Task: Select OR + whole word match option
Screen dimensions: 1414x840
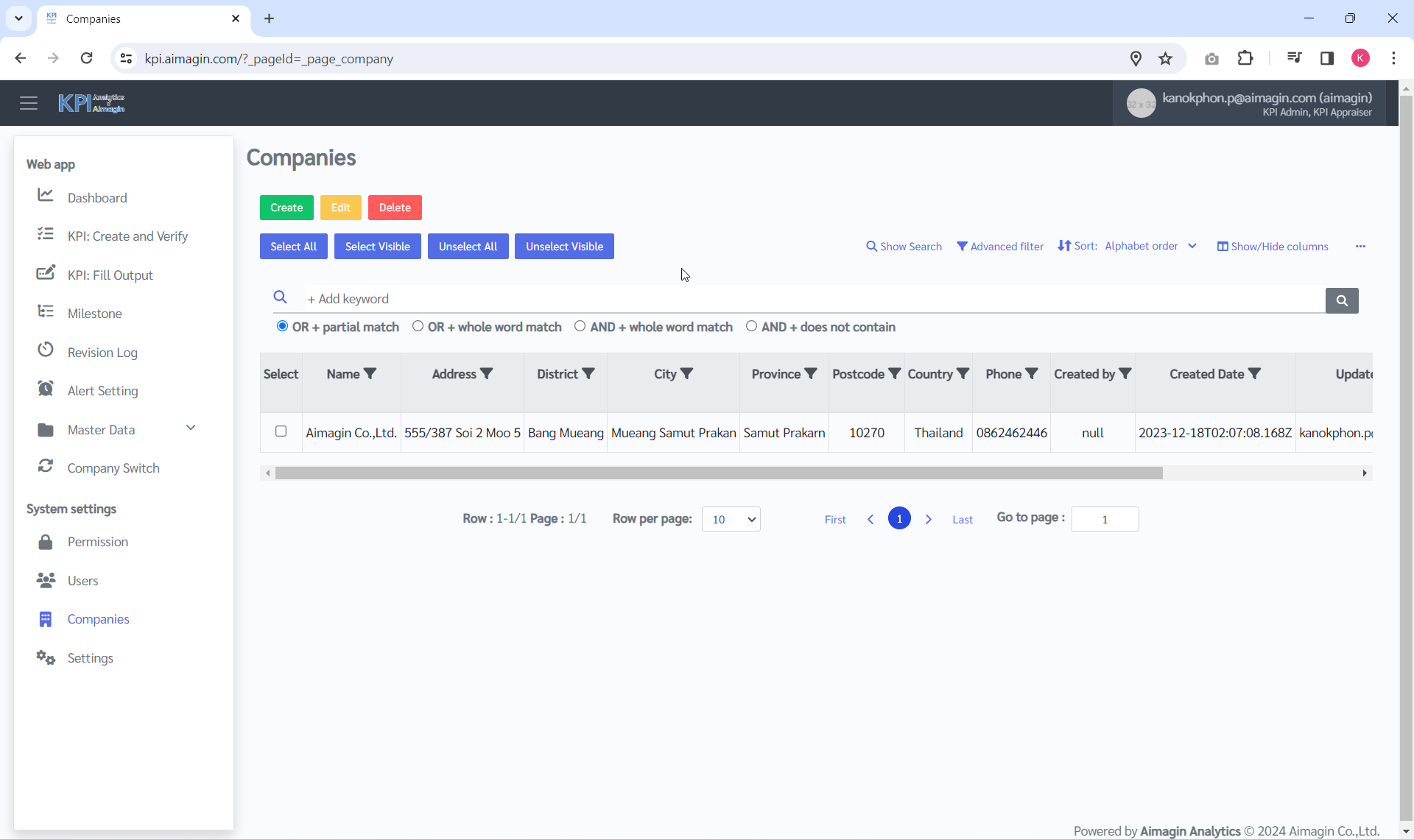Action: [x=418, y=326]
